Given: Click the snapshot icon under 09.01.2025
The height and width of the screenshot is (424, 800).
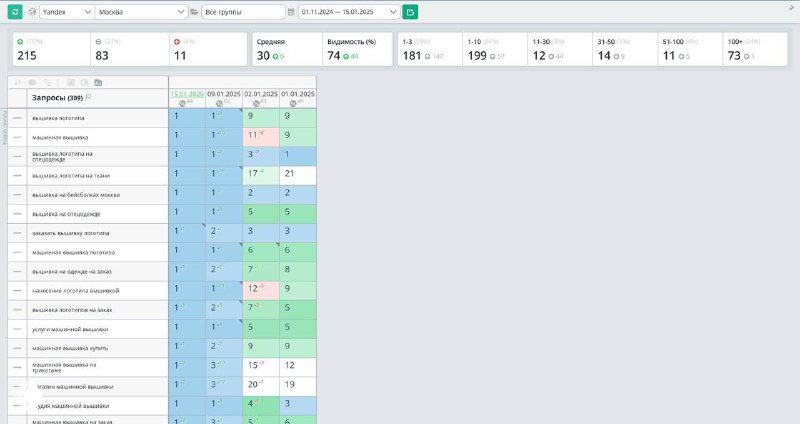Looking at the screenshot, I should point(219,104).
